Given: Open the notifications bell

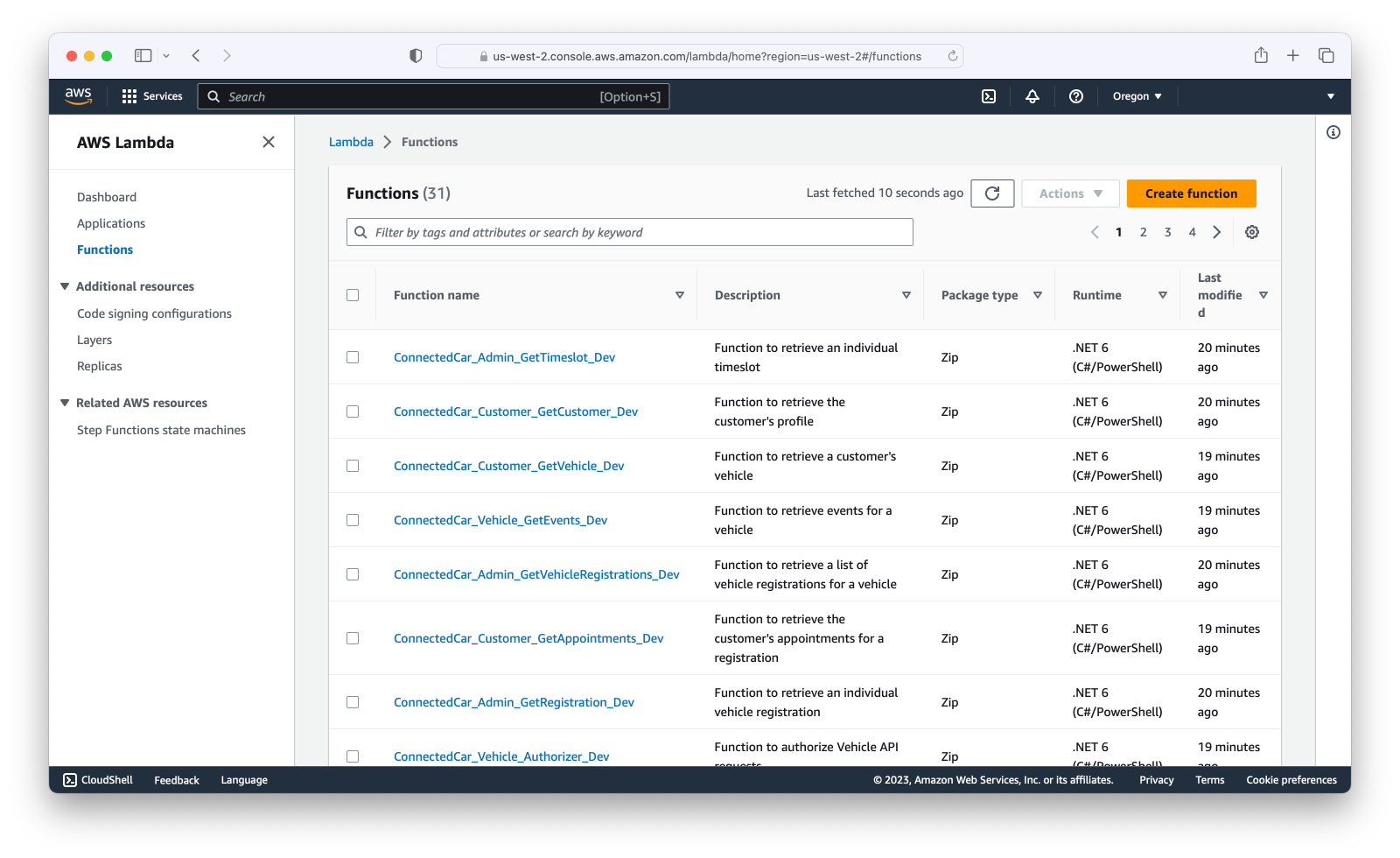Looking at the screenshot, I should point(1032,96).
